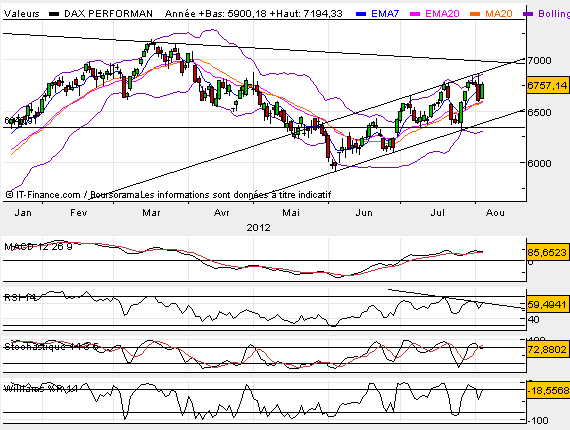Click the Jul month label
Viewport: 570px width, 430px height.
coord(438,213)
